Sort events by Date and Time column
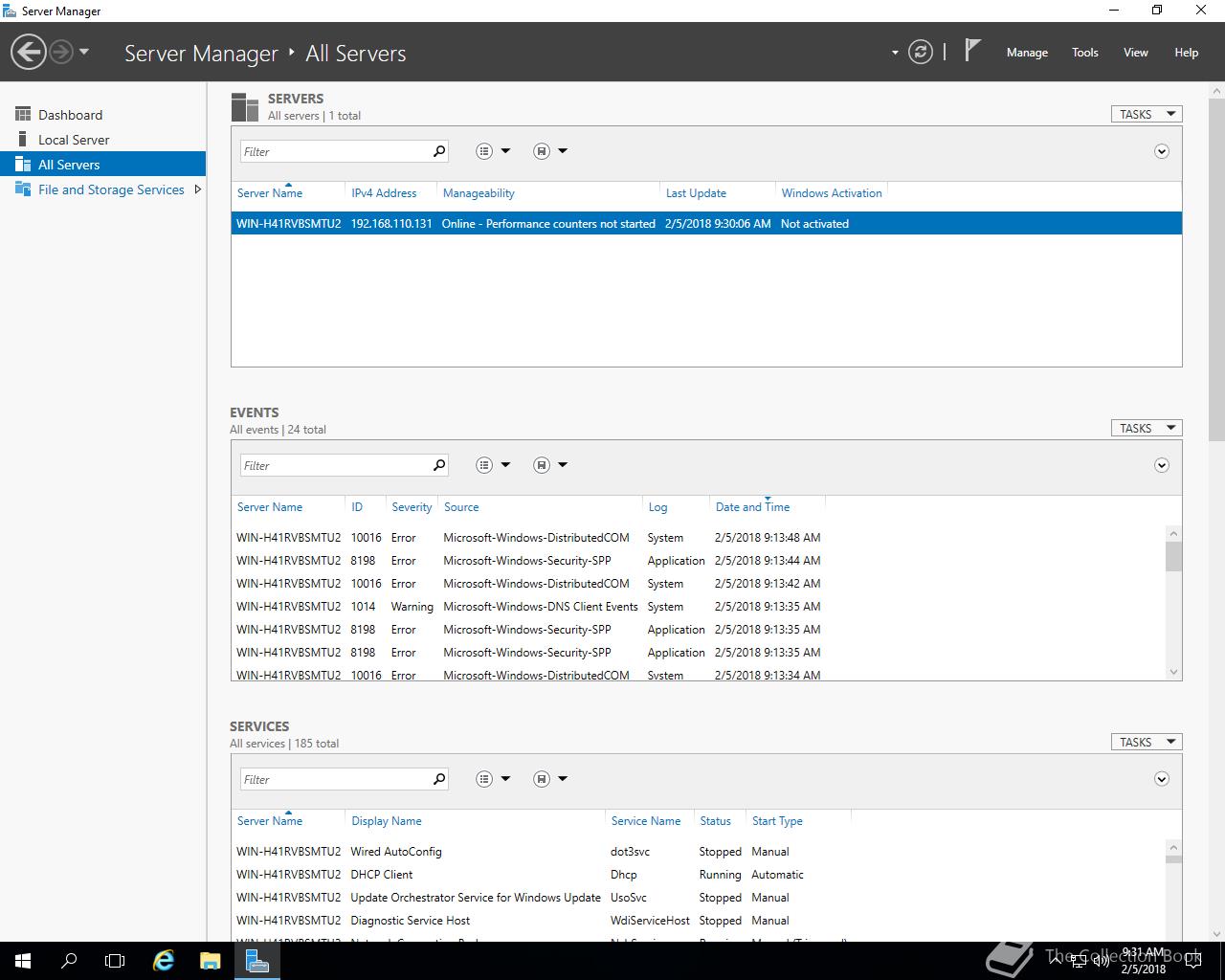The image size is (1225, 980). (x=753, y=507)
